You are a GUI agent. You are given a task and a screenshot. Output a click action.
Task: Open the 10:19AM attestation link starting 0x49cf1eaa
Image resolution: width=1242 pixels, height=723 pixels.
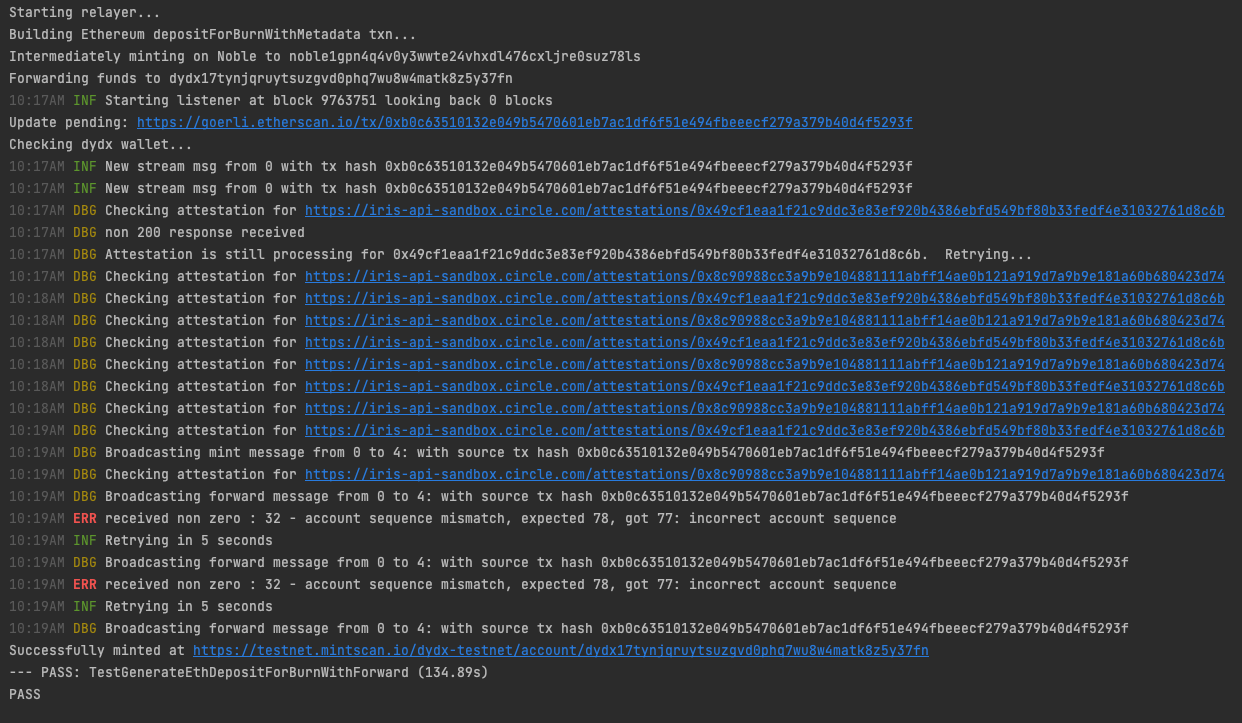pos(764,431)
